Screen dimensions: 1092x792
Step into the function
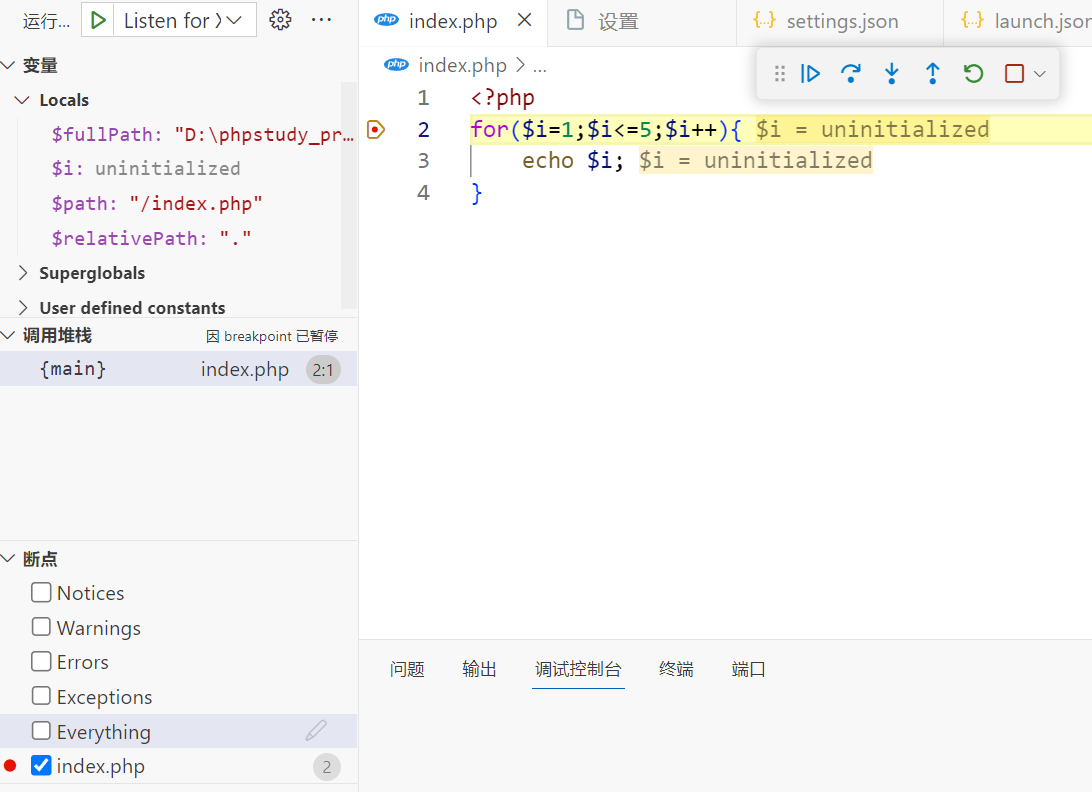pos(891,73)
